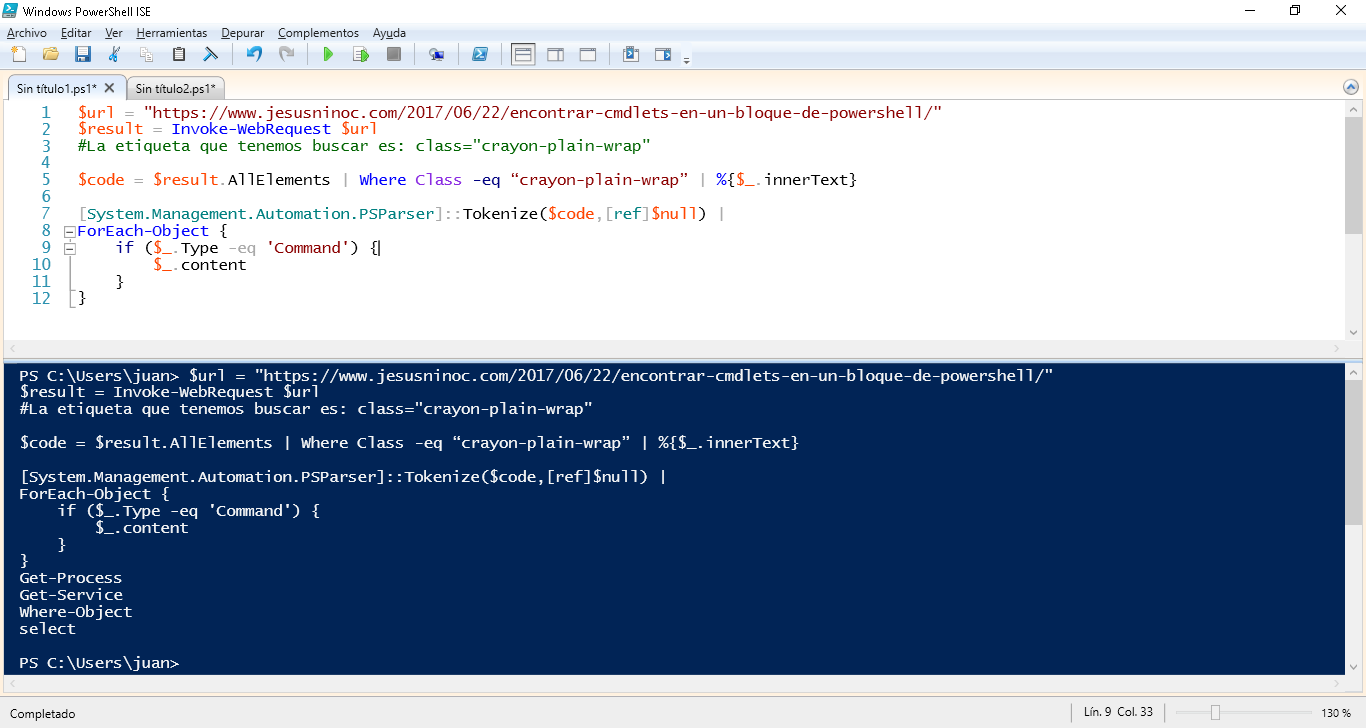
Task: Toggle Show Script Pane Top layout
Action: pos(522,54)
